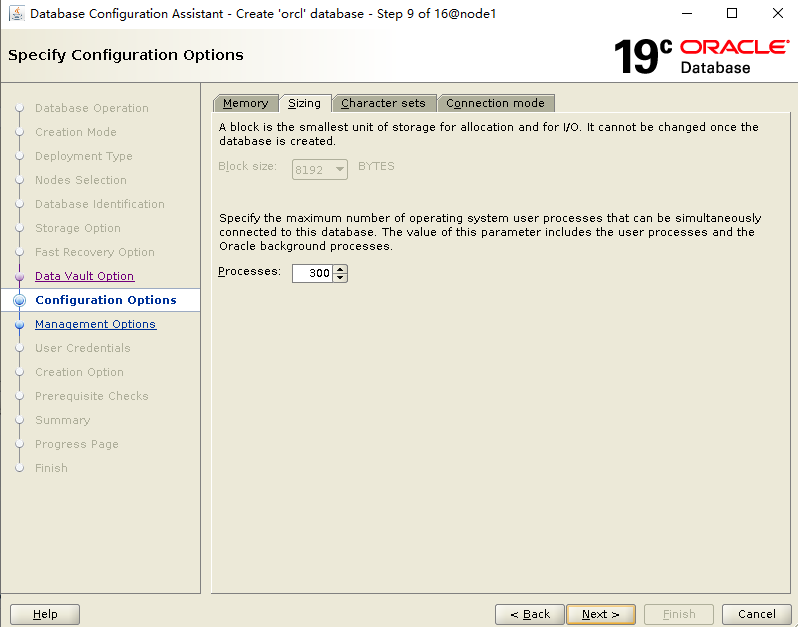Open the Management Options step link
The height and width of the screenshot is (627, 798).
pos(95,324)
